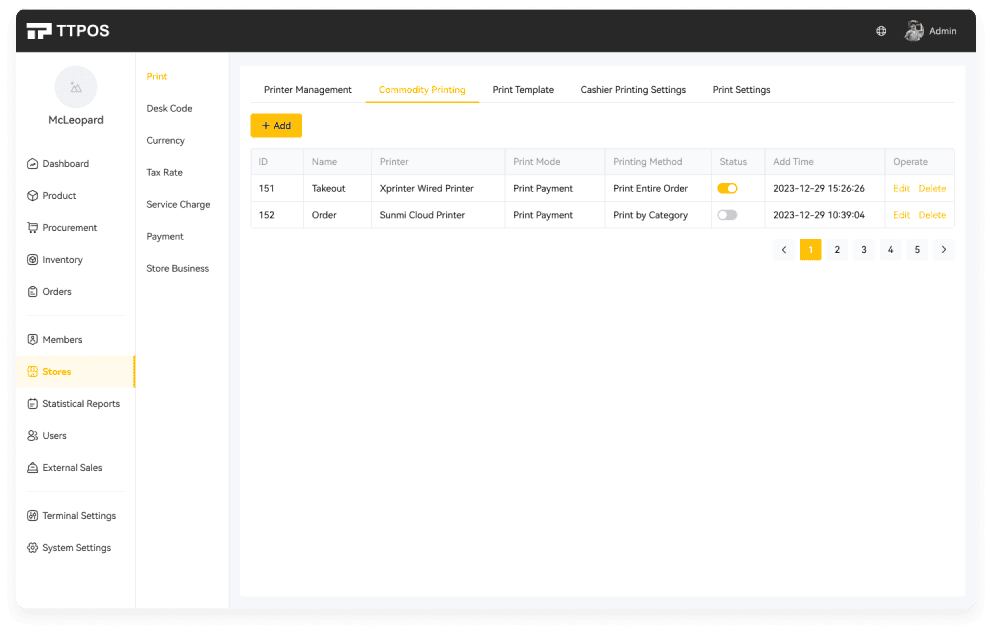Go to page 3
This screenshot has width=992, height=633.
[864, 250]
